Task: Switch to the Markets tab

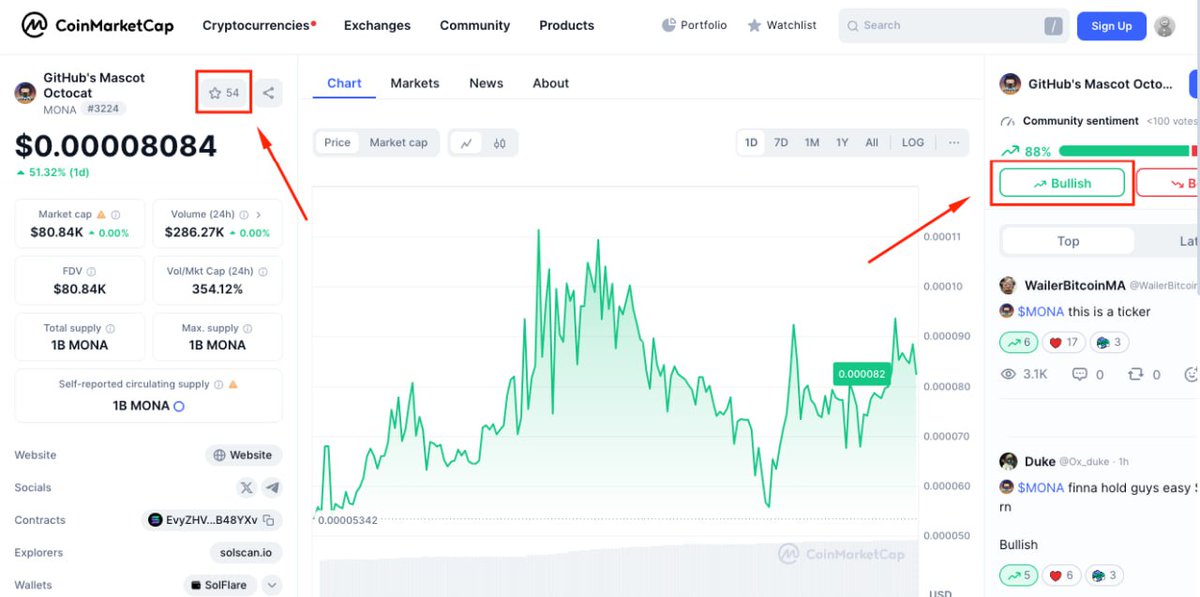Action: (415, 83)
